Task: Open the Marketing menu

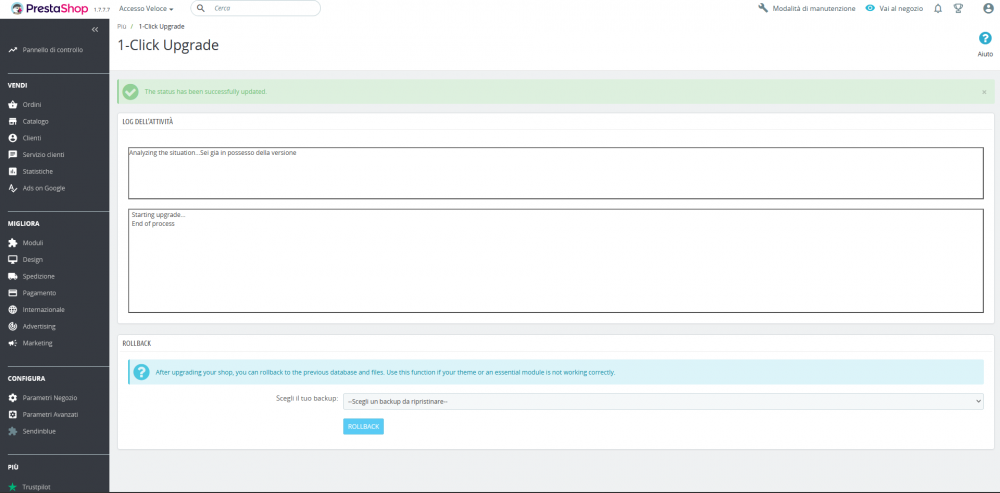Action: pyautogui.click(x=38, y=343)
